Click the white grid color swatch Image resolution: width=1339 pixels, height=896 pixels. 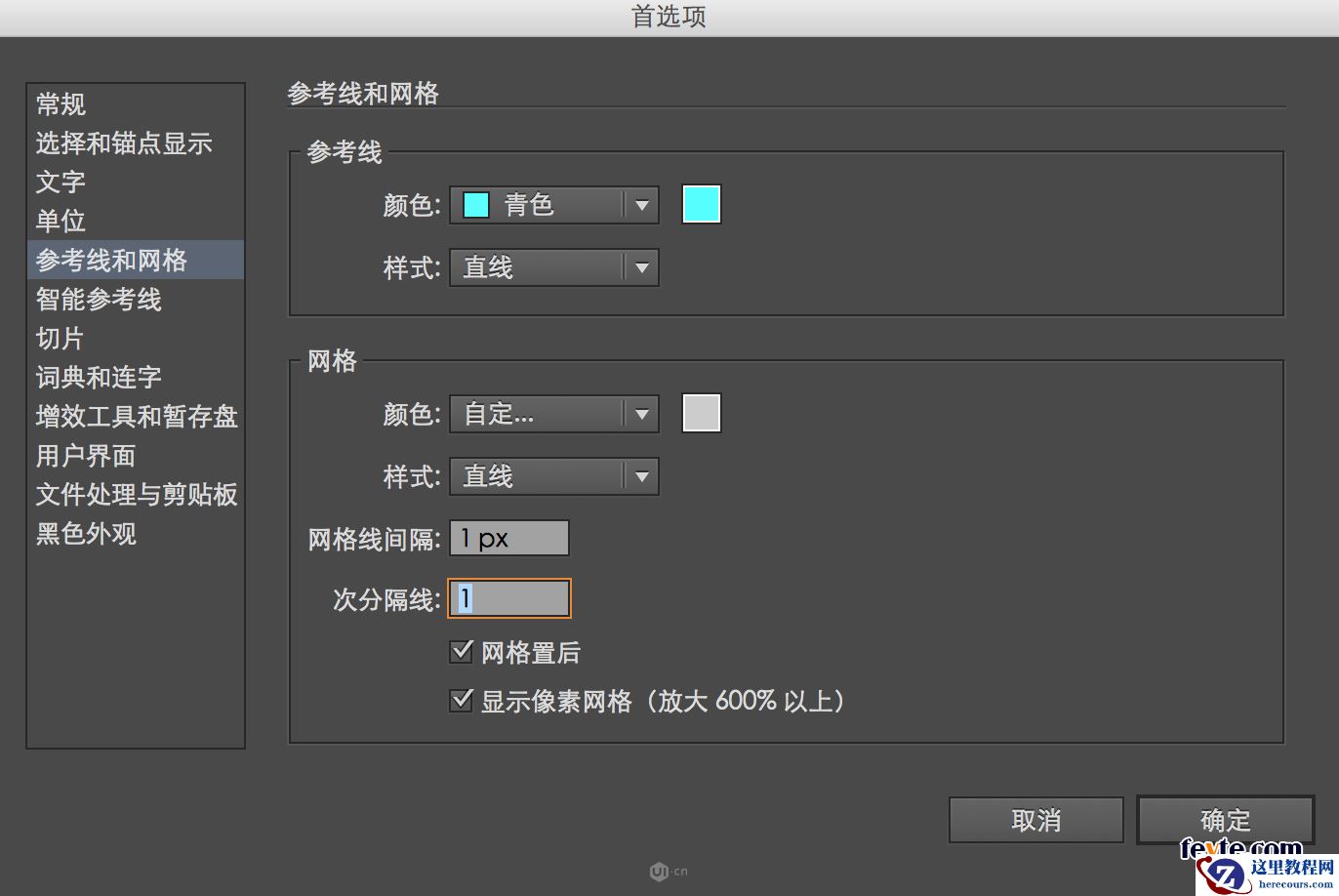pos(701,412)
